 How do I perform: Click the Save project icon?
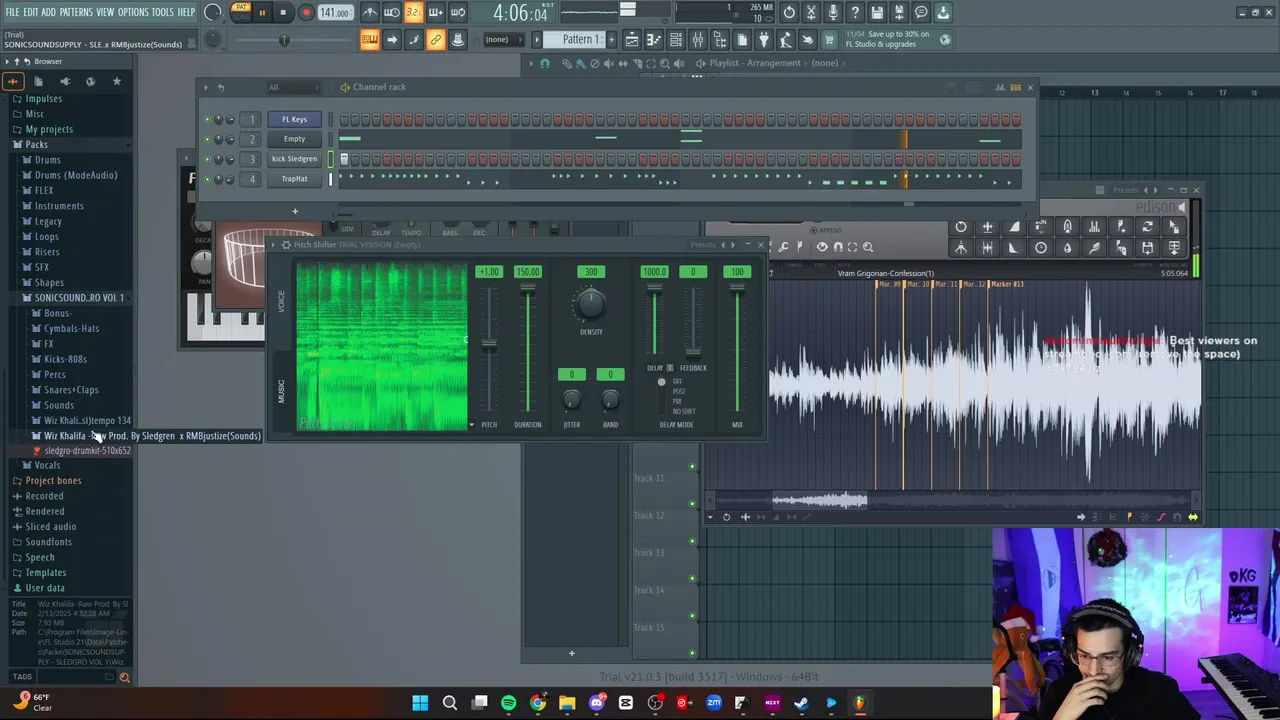(877, 13)
